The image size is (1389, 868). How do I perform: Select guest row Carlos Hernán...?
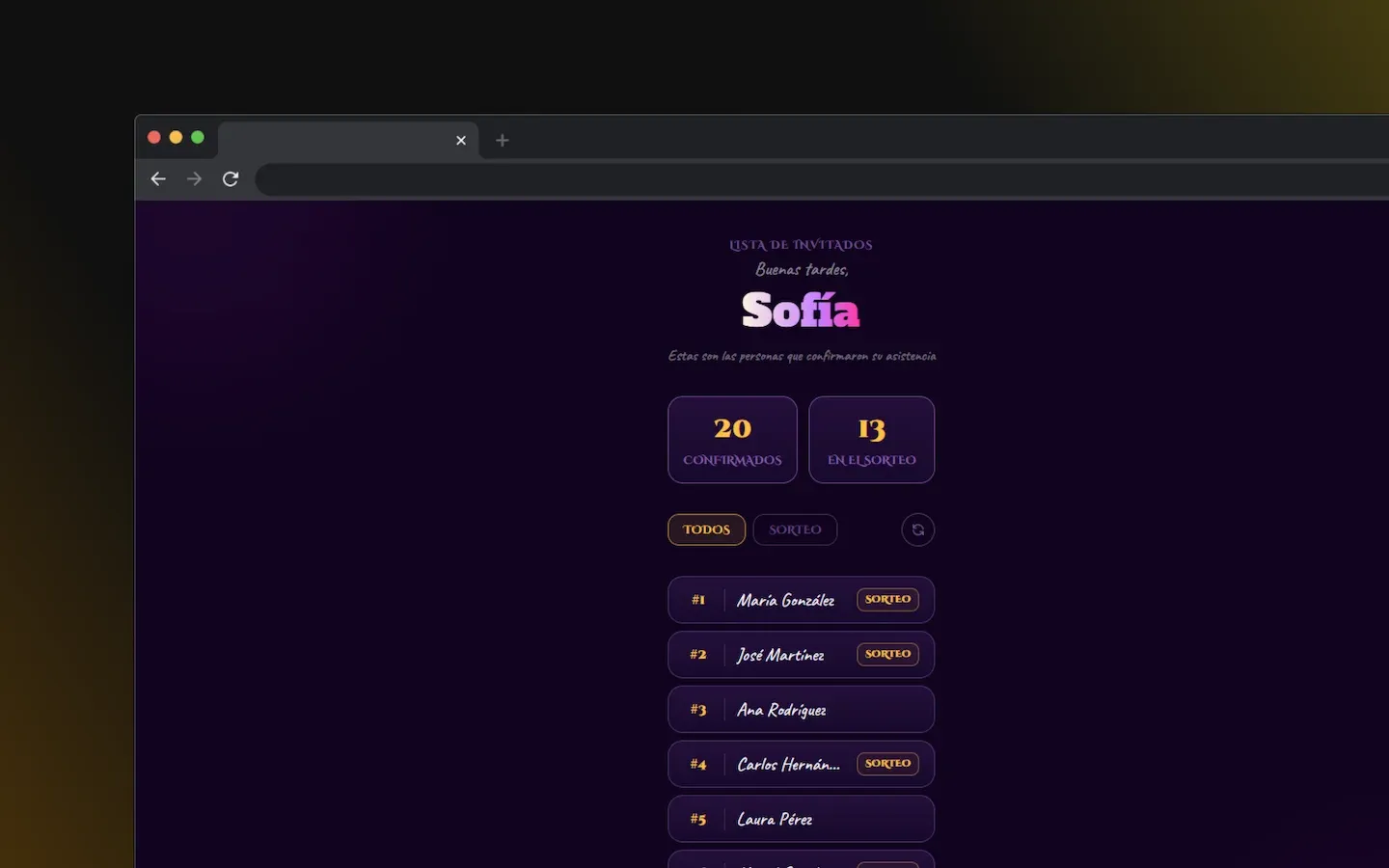click(x=801, y=764)
